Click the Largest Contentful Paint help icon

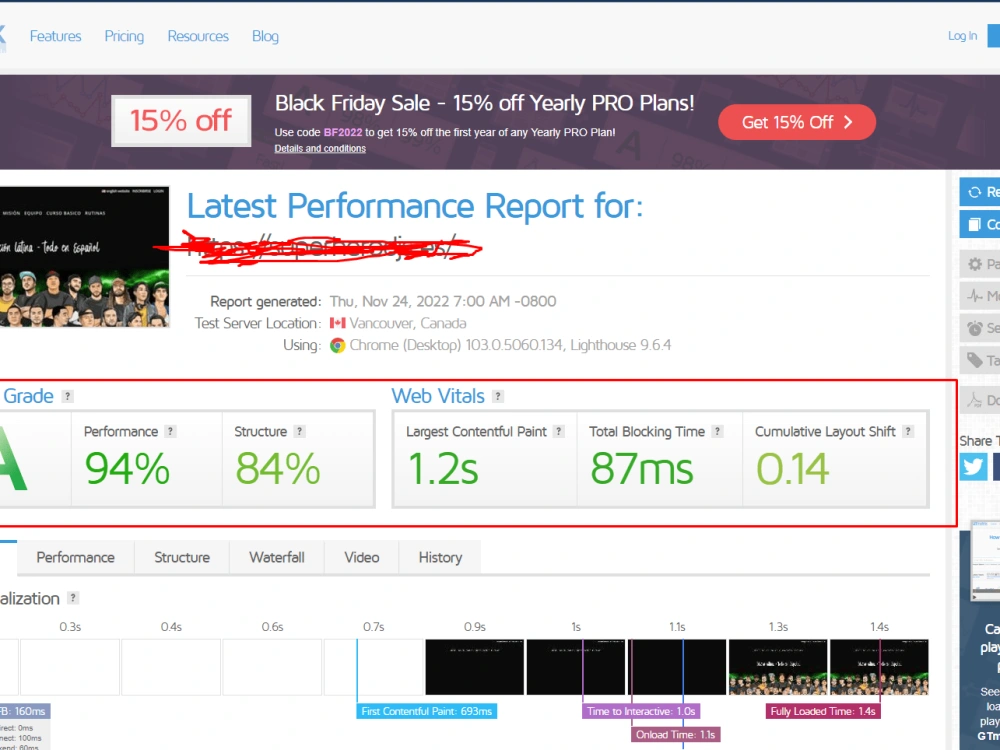coord(559,431)
